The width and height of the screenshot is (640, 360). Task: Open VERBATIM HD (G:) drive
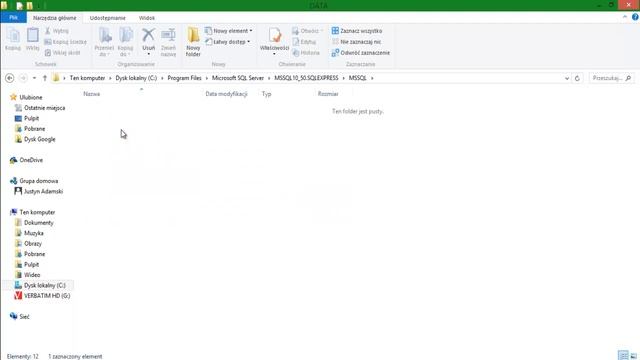point(47,296)
